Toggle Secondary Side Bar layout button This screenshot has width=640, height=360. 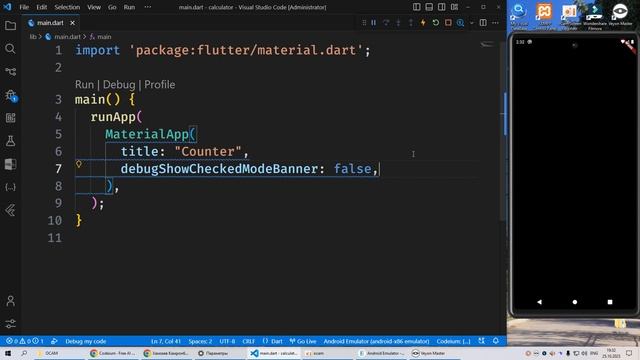pyautogui.click(x=442, y=7)
